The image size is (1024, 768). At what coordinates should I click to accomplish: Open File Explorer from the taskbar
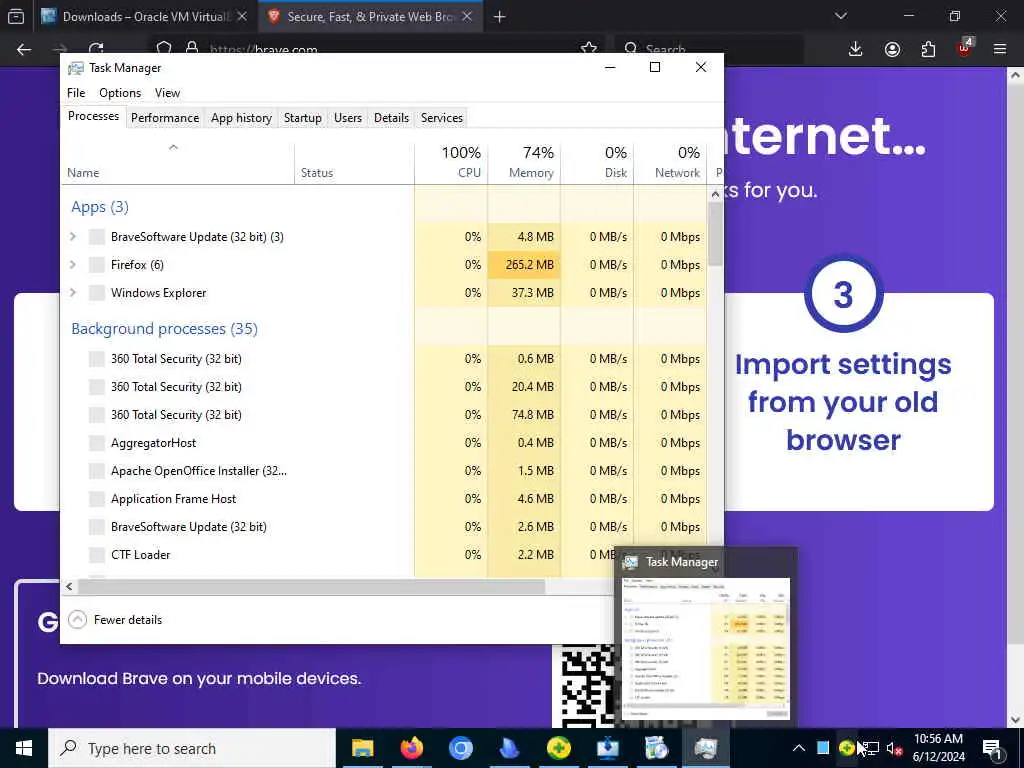[362, 748]
